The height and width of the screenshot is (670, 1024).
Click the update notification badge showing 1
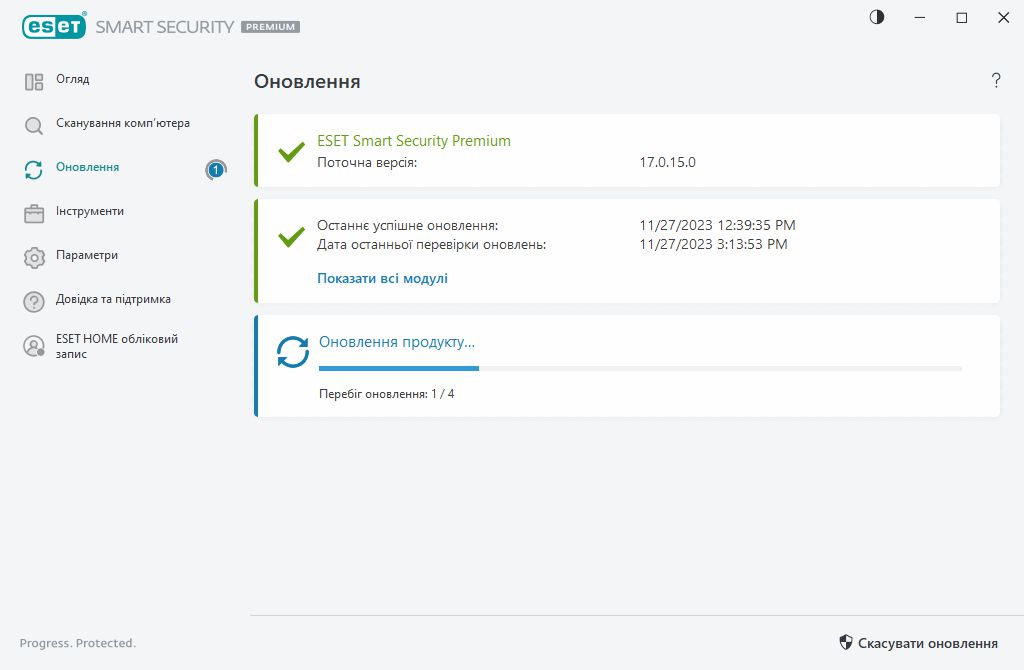click(x=215, y=170)
